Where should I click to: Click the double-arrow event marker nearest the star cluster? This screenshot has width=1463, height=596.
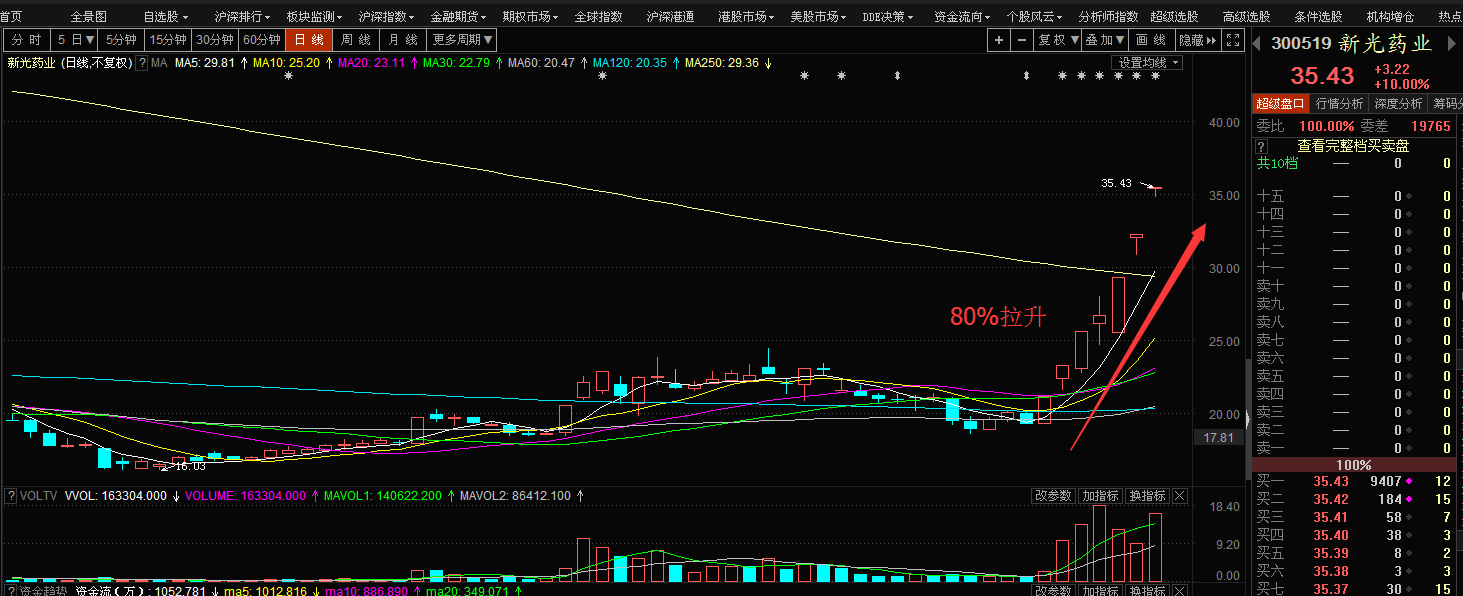tap(1026, 76)
